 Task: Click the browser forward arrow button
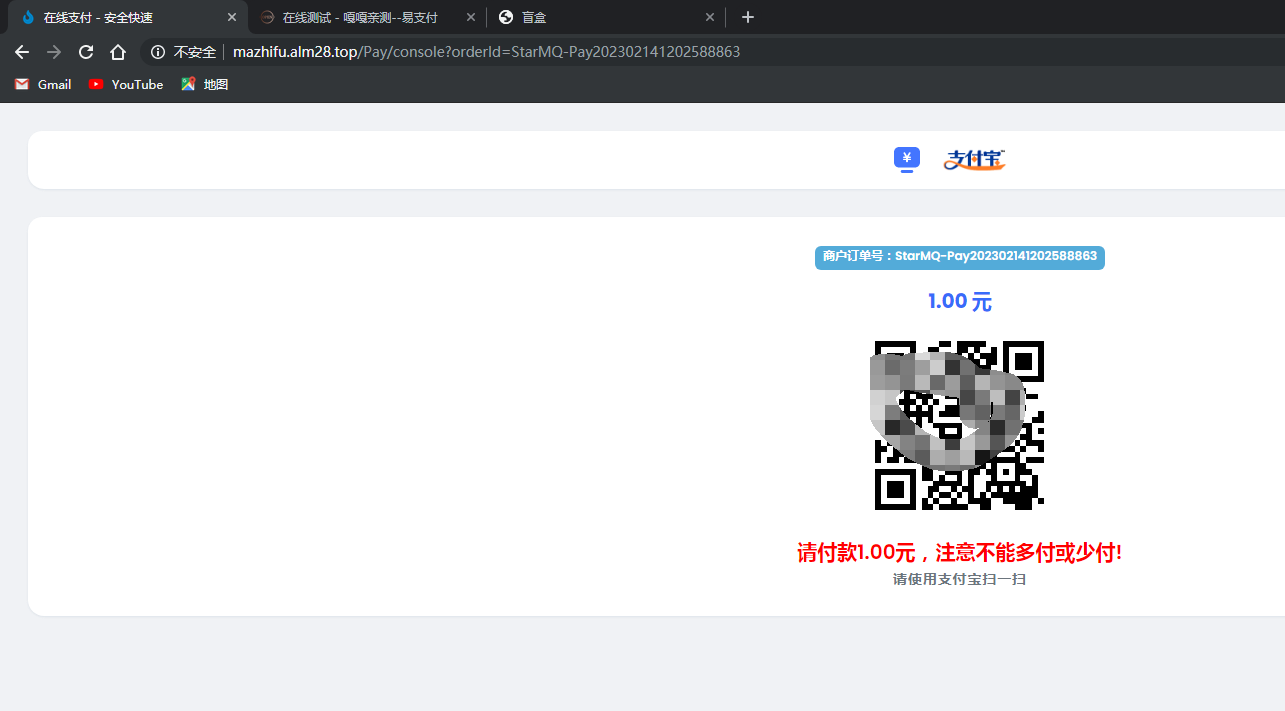pos(54,52)
